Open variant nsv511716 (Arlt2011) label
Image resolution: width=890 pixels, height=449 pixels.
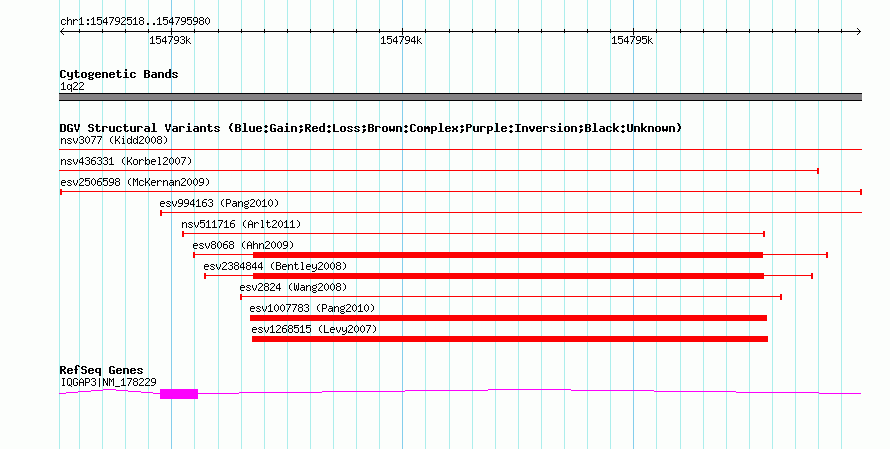point(241,224)
